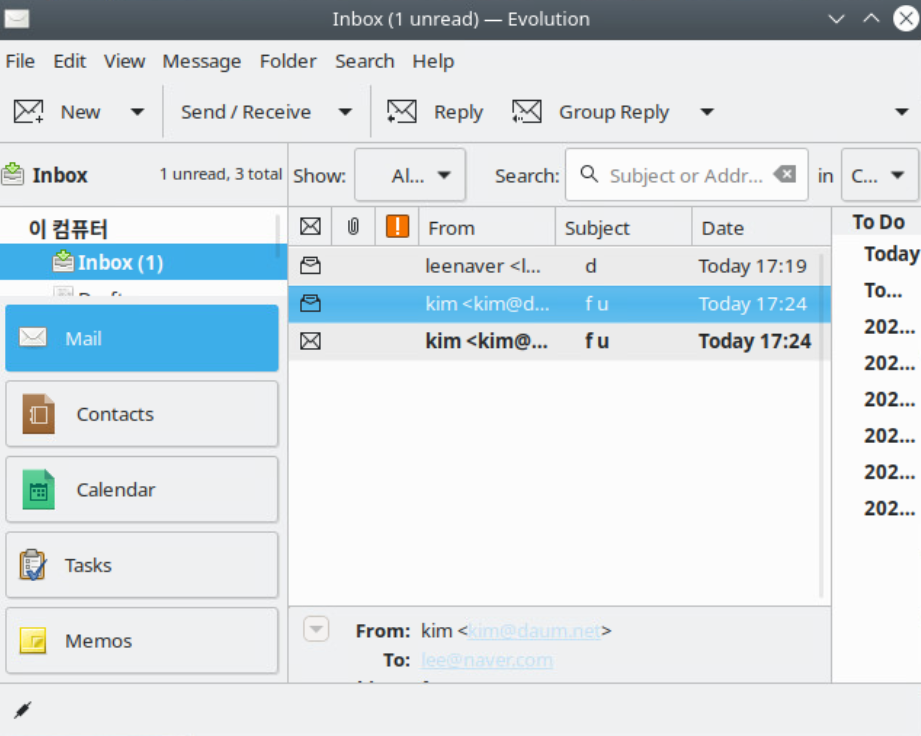The height and width of the screenshot is (736, 921).
Task: Click Send / Receive button
Action: 246,112
